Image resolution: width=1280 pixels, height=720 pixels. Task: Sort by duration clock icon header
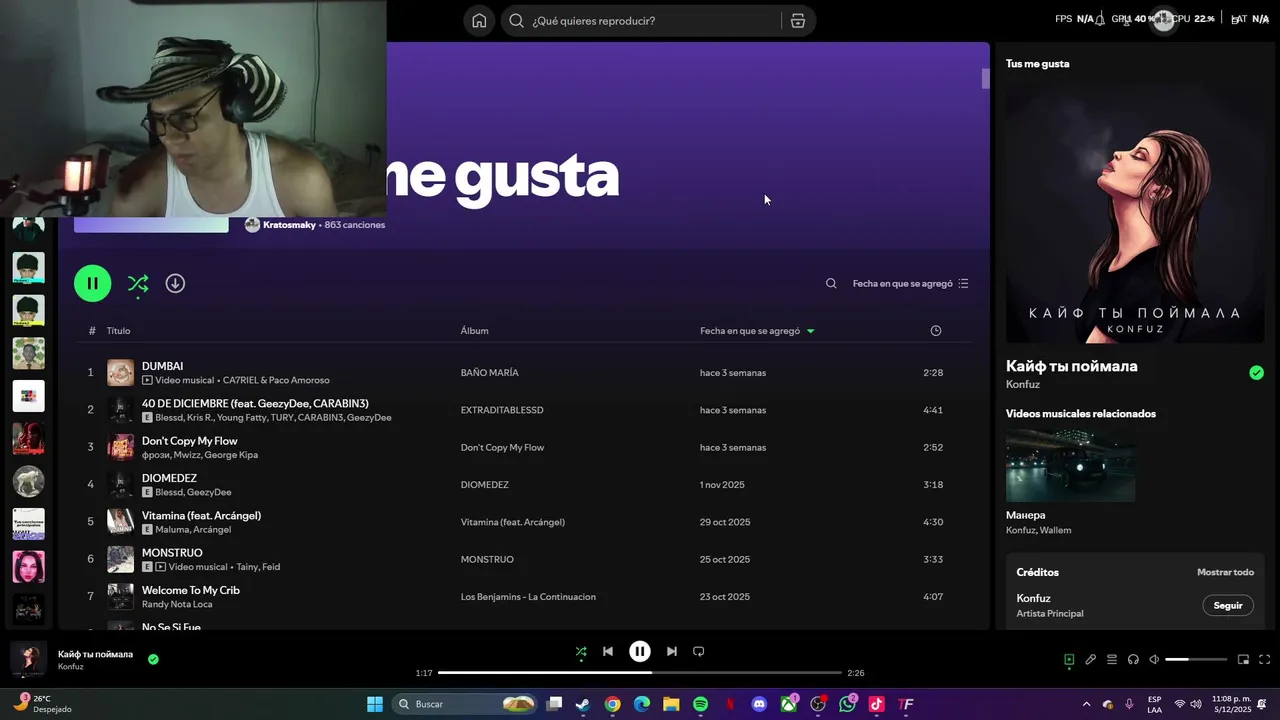coord(936,331)
